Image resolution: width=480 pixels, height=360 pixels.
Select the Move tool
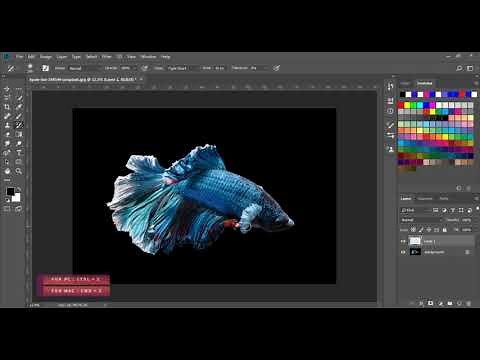[7, 89]
